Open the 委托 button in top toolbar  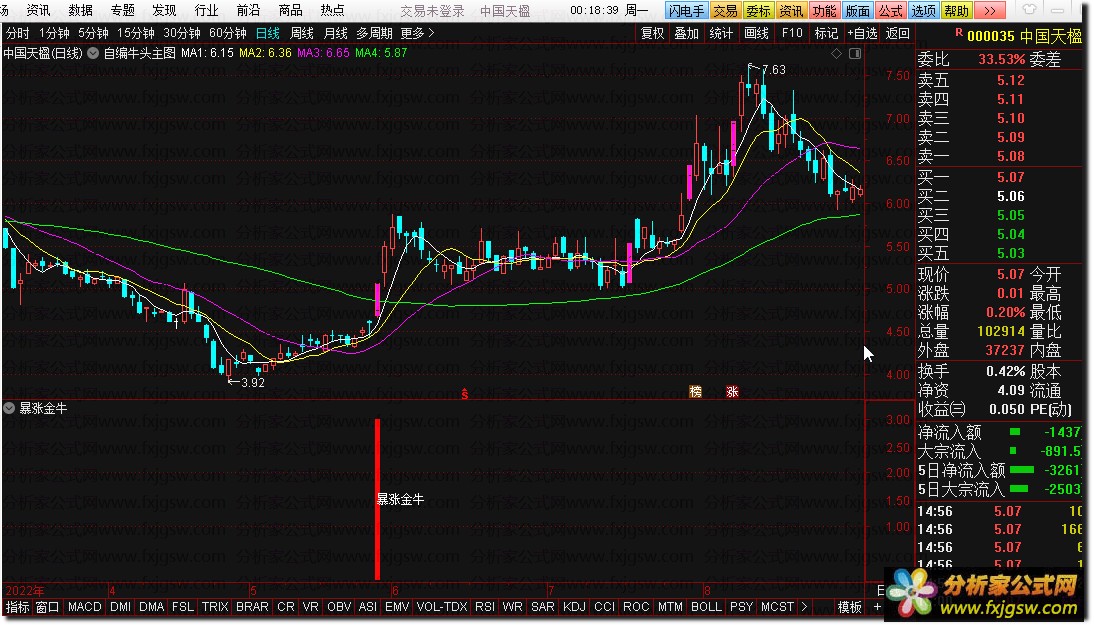(758, 10)
